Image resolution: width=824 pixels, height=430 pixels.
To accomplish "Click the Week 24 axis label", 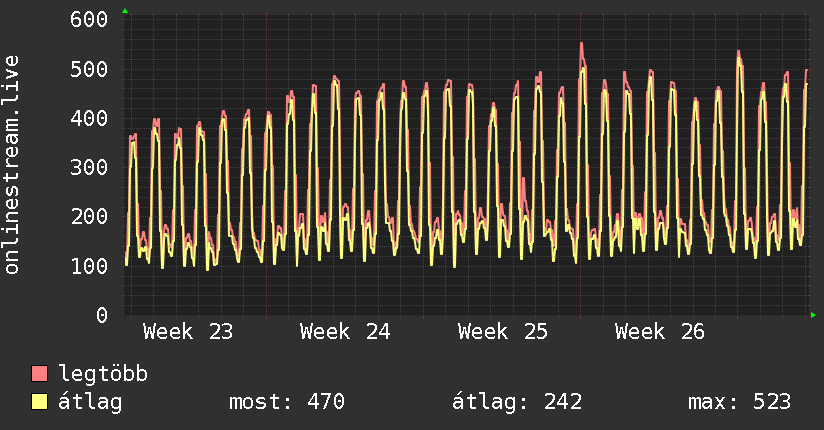I will (345, 332).
